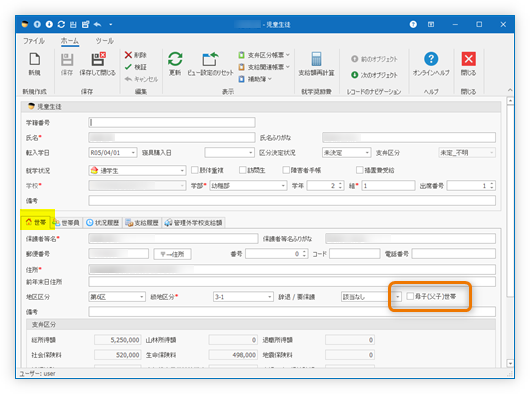The width and height of the screenshot is (530, 394).
Task: Click the 生命保険料 498,000 value
Action: 233,355
